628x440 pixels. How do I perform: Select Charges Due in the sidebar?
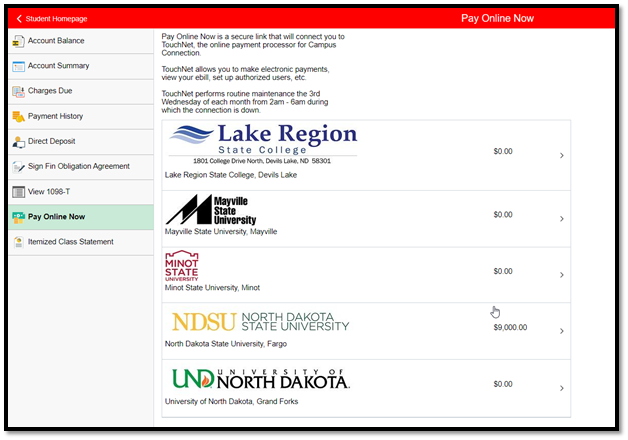pyautogui.click(x=81, y=91)
